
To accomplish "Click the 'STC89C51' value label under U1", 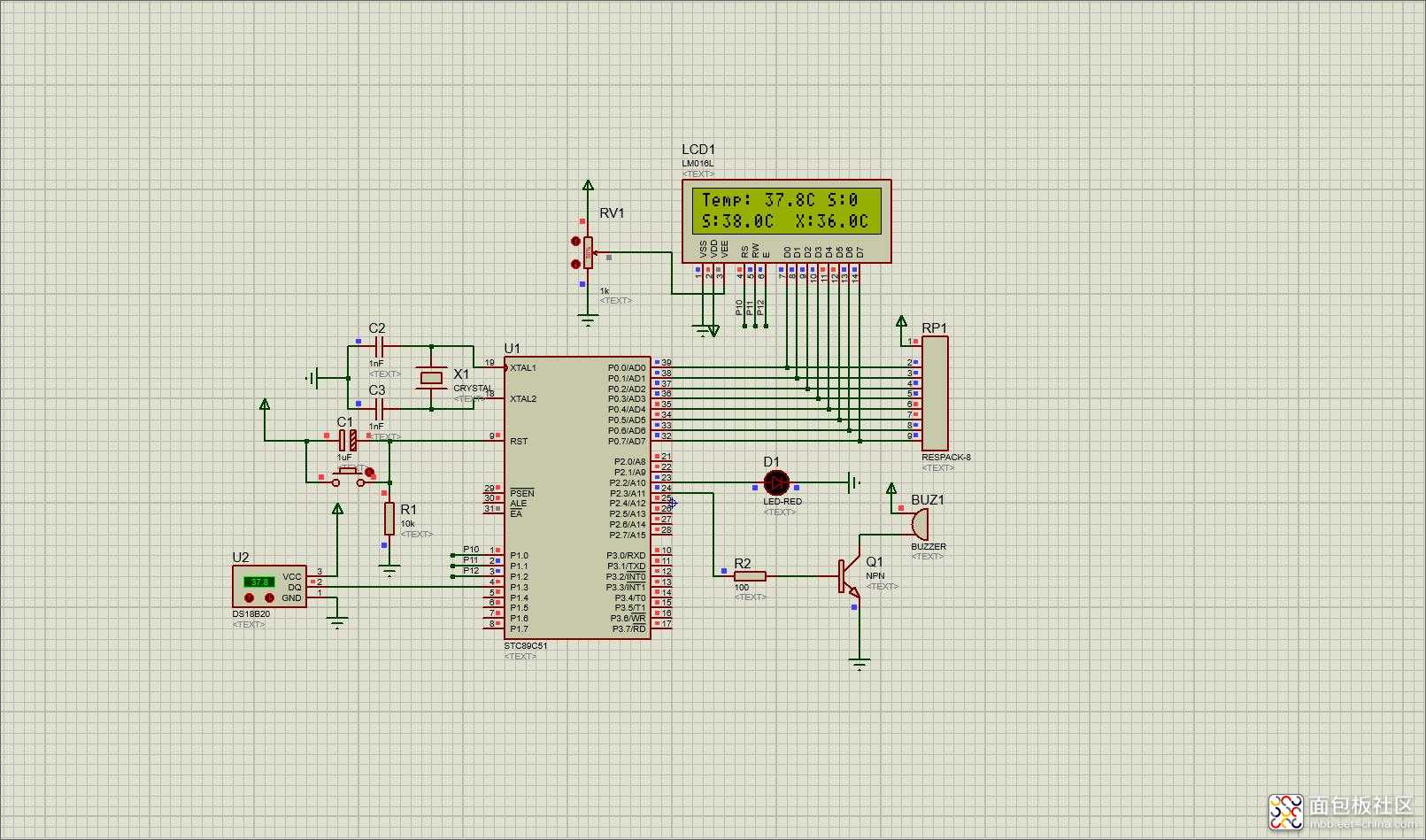I will point(526,645).
